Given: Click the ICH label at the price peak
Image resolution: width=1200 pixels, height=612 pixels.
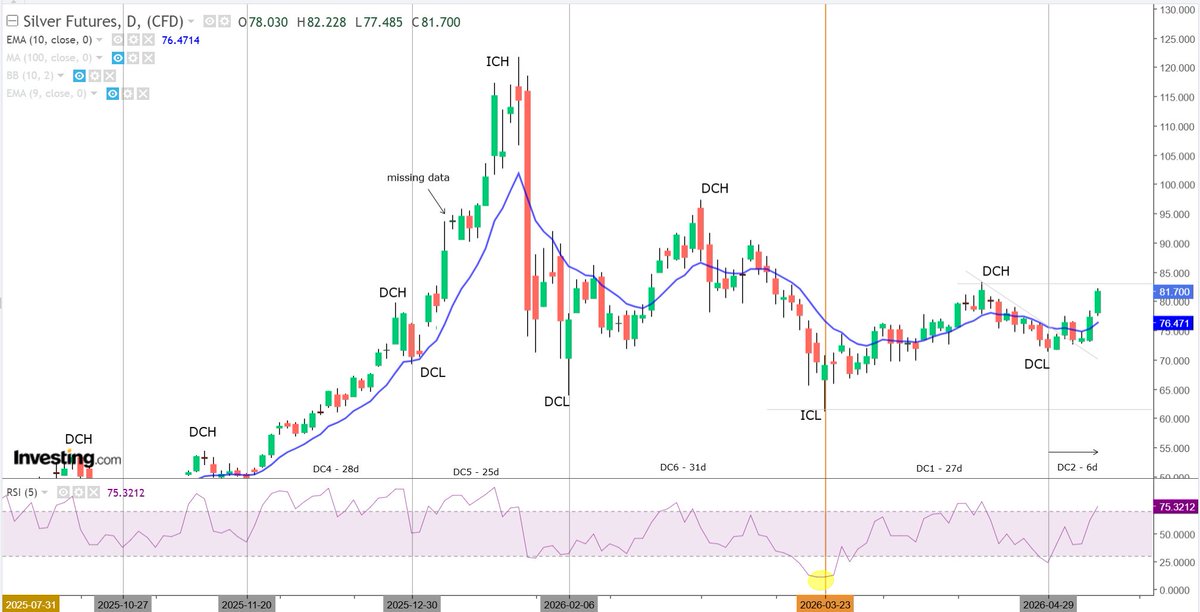Looking at the screenshot, I should click(x=498, y=62).
